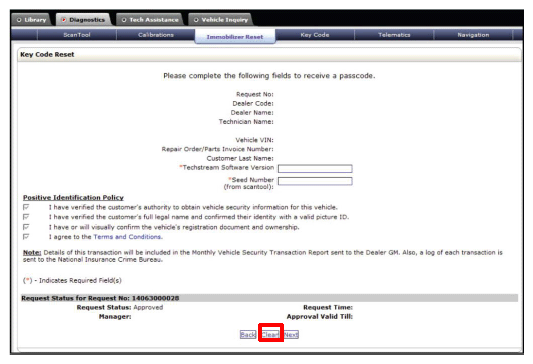Click the Back button
The width and height of the screenshot is (533, 364).
248,335
